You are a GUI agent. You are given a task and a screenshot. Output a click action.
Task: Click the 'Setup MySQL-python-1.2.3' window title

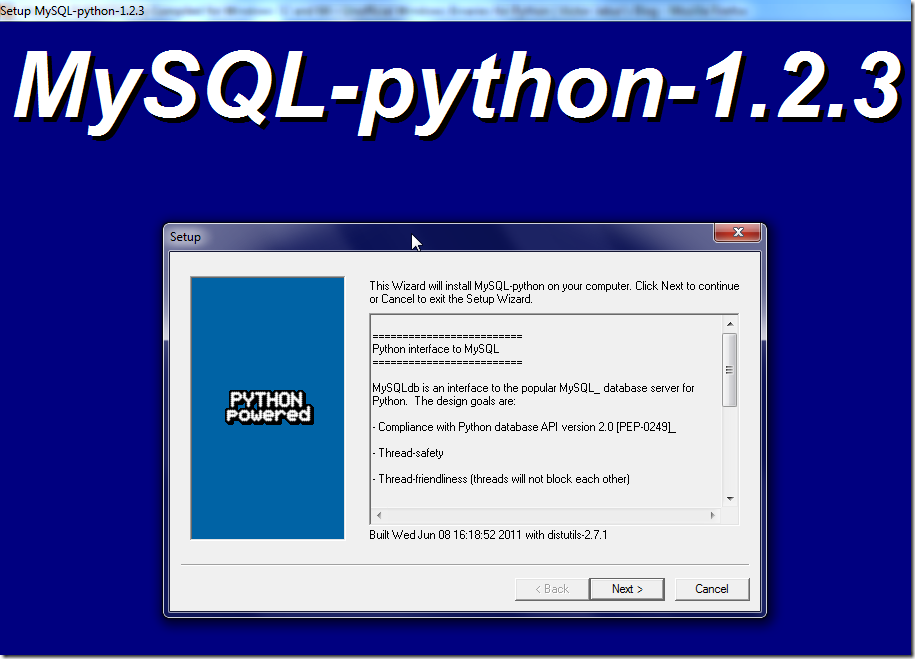point(72,11)
